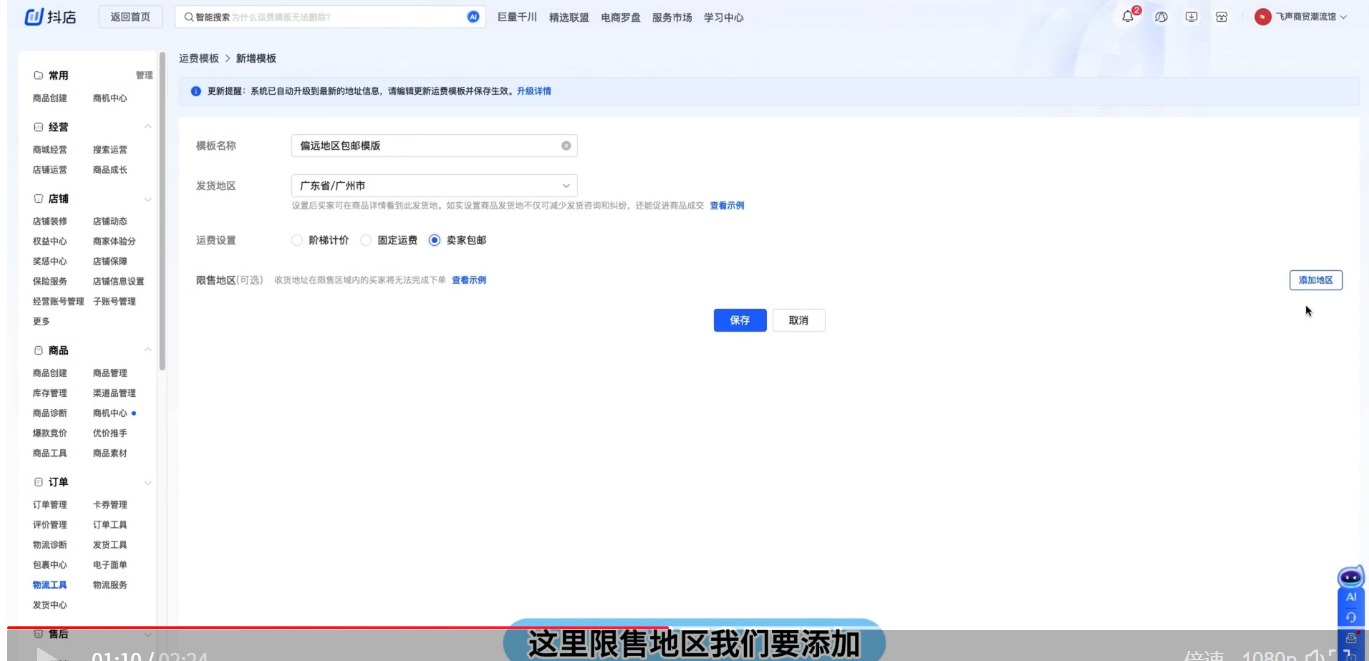The width and height of the screenshot is (1369, 661).
Task: Open 服务市场 in top navigation
Action: coord(672,18)
